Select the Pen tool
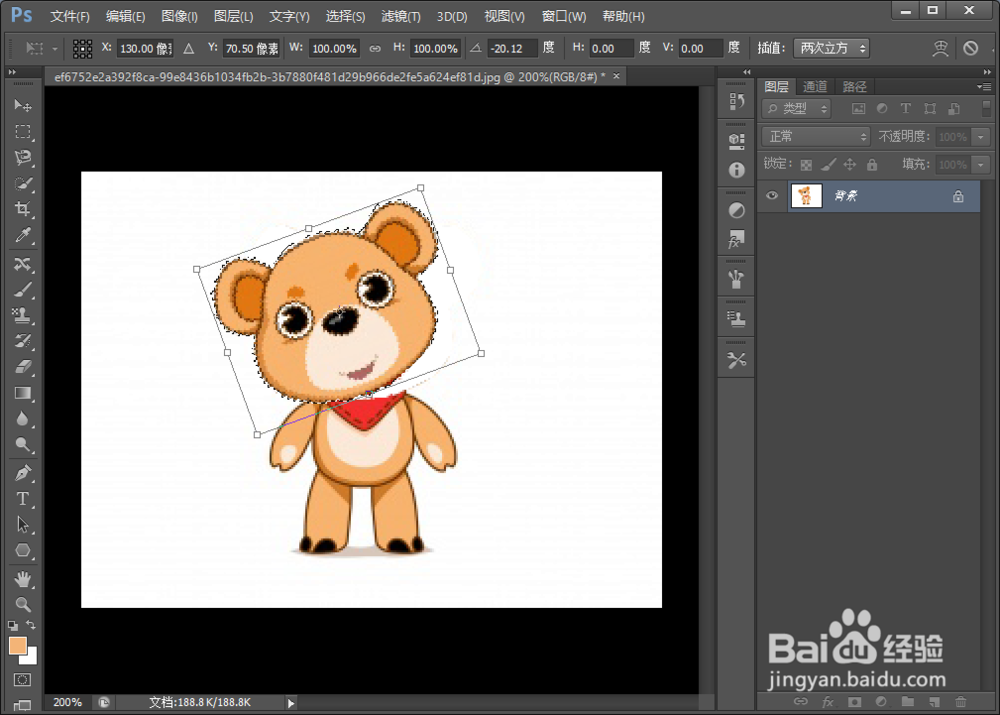Image resolution: width=1000 pixels, height=715 pixels. 23,473
